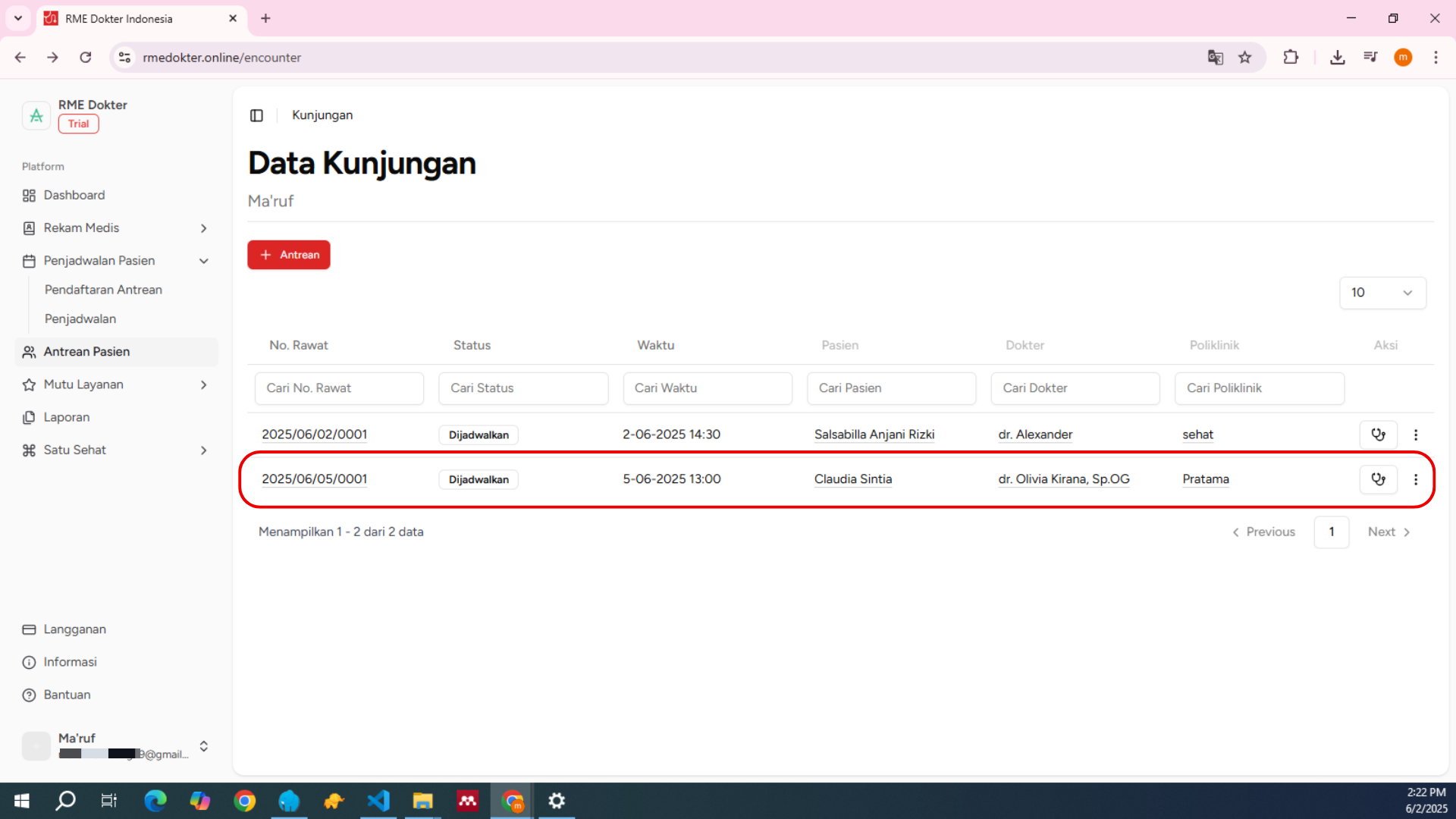Viewport: 1456px width, 819px height.
Task: Open rows-per-page dropdown showing 10
Action: pos(1382,293)
